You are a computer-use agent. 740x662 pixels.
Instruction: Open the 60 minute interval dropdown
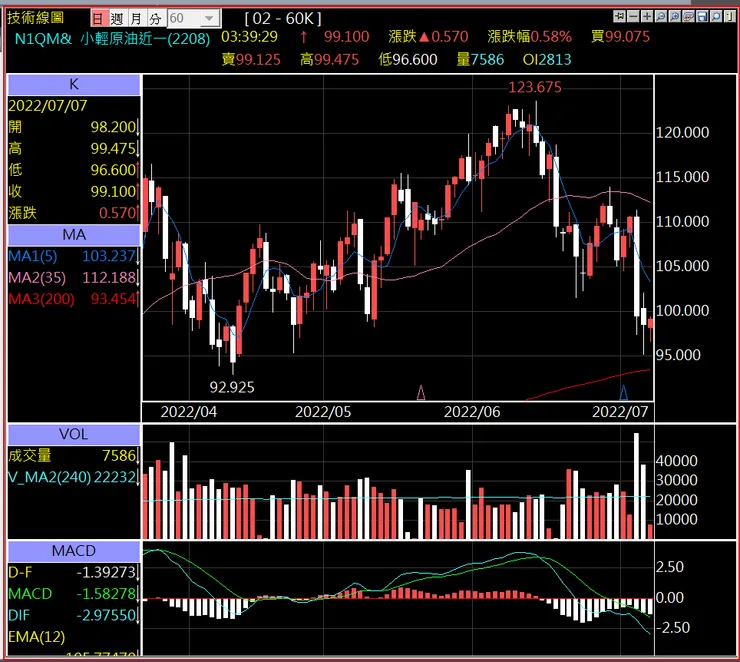pyautogui.click(x=209, y=18)
